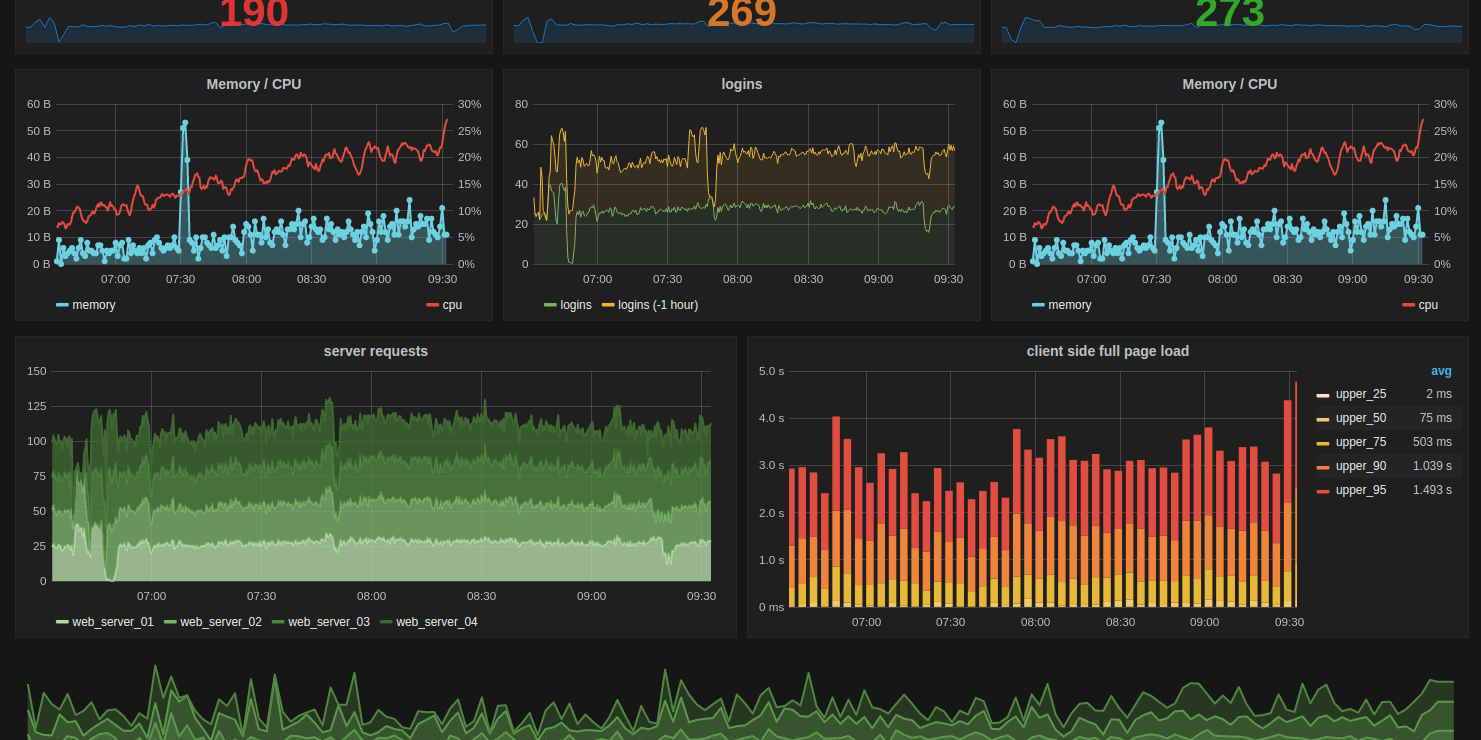Open the server requests panel title menu
1481x740 pixels.
pos(376,351)
